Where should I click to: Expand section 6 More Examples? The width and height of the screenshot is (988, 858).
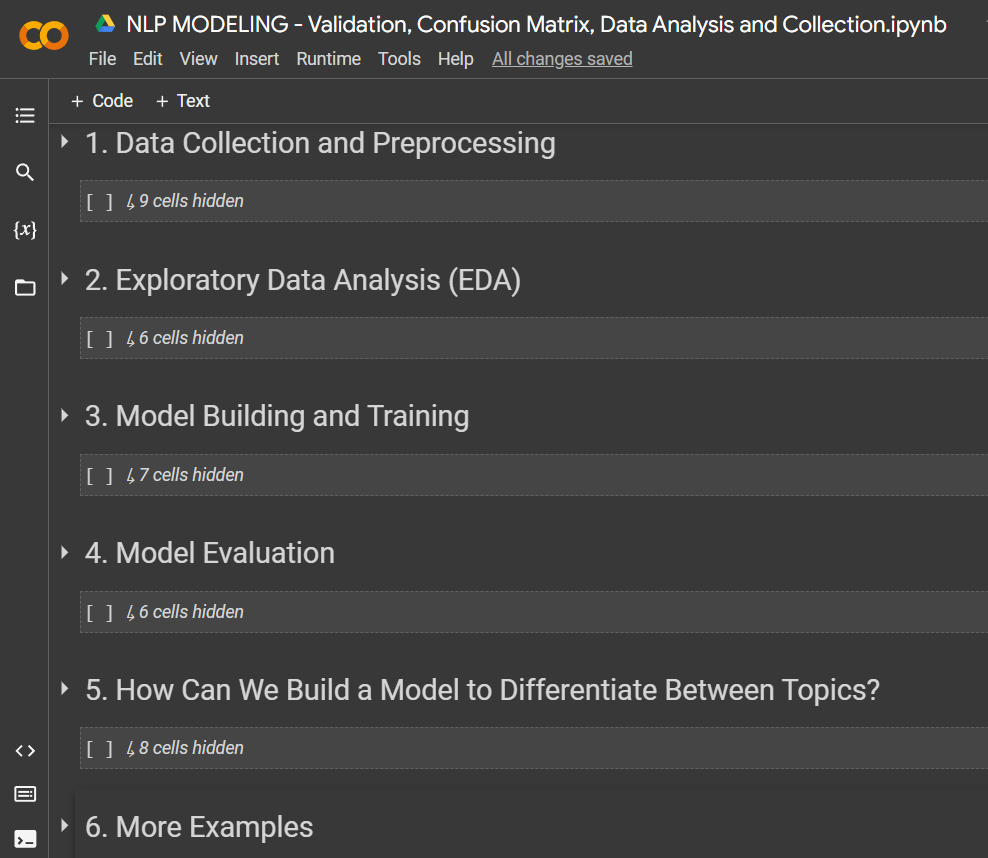pos(65,826)
